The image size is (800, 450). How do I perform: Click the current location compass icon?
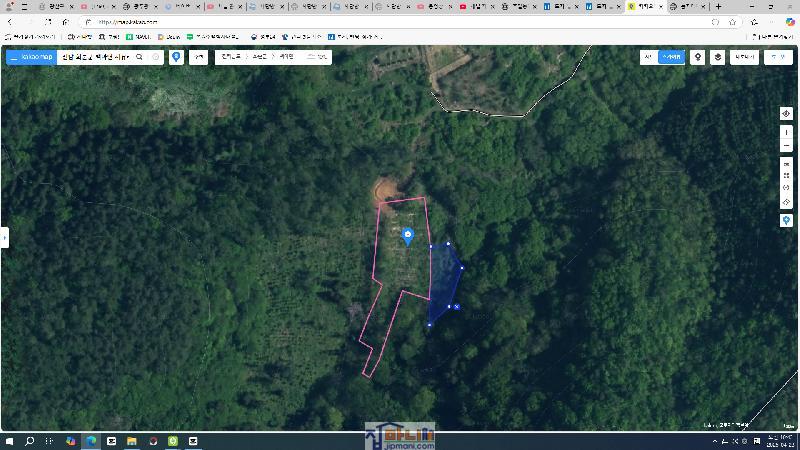pyautogui.click(x=786, y=114)
